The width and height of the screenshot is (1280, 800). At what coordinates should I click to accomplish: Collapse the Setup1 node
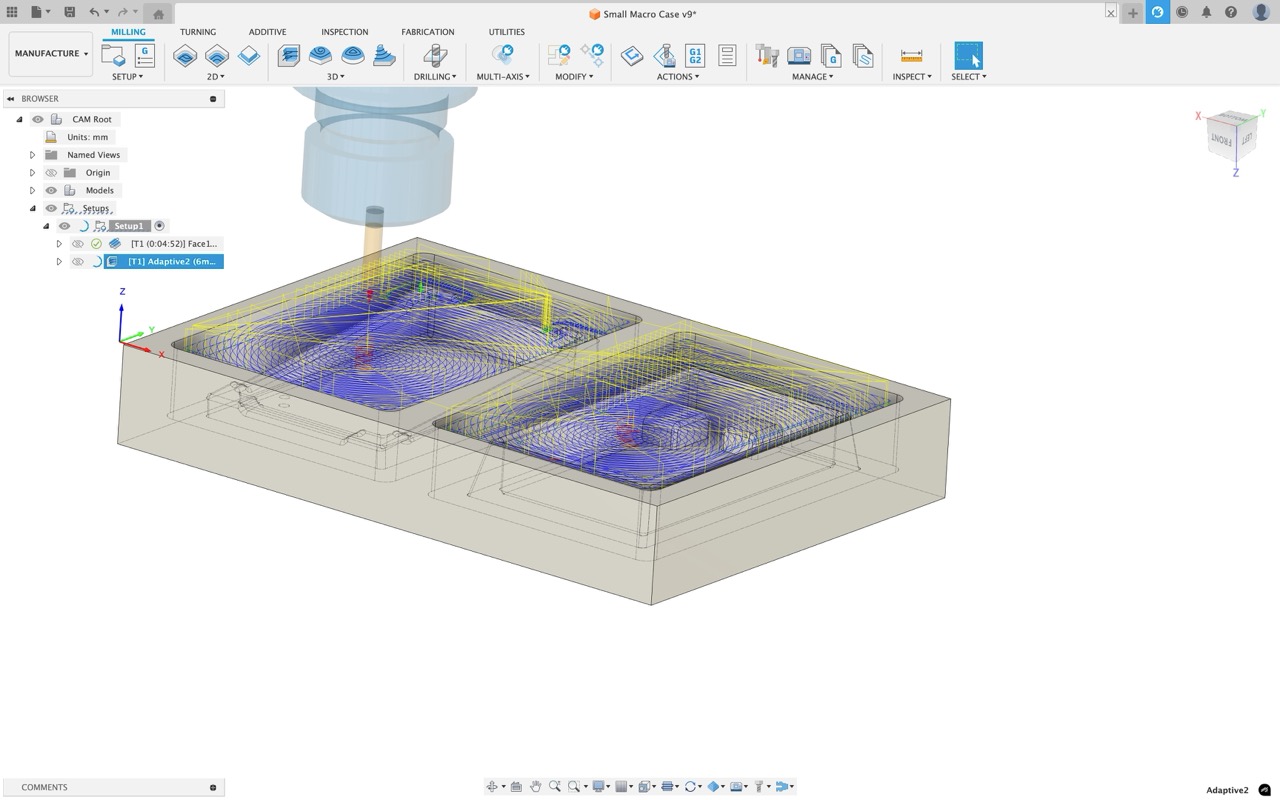coord(46,226)
